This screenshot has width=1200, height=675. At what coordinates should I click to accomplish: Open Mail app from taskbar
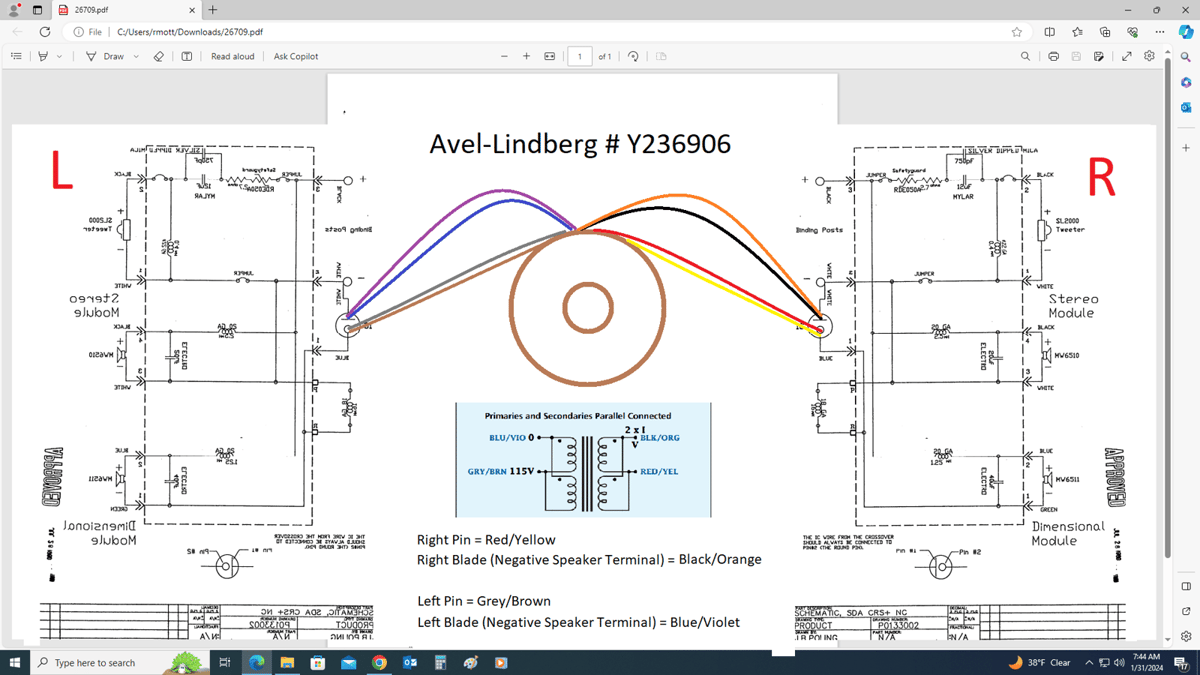(348, 663)
